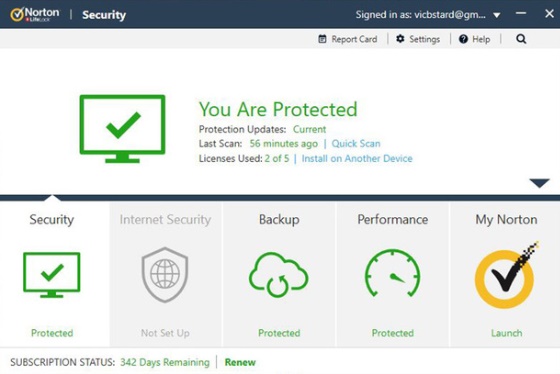The width and height of the screenshot is (560, 374).
Task: Open the My Norton tab label
Action: [506, 219]
